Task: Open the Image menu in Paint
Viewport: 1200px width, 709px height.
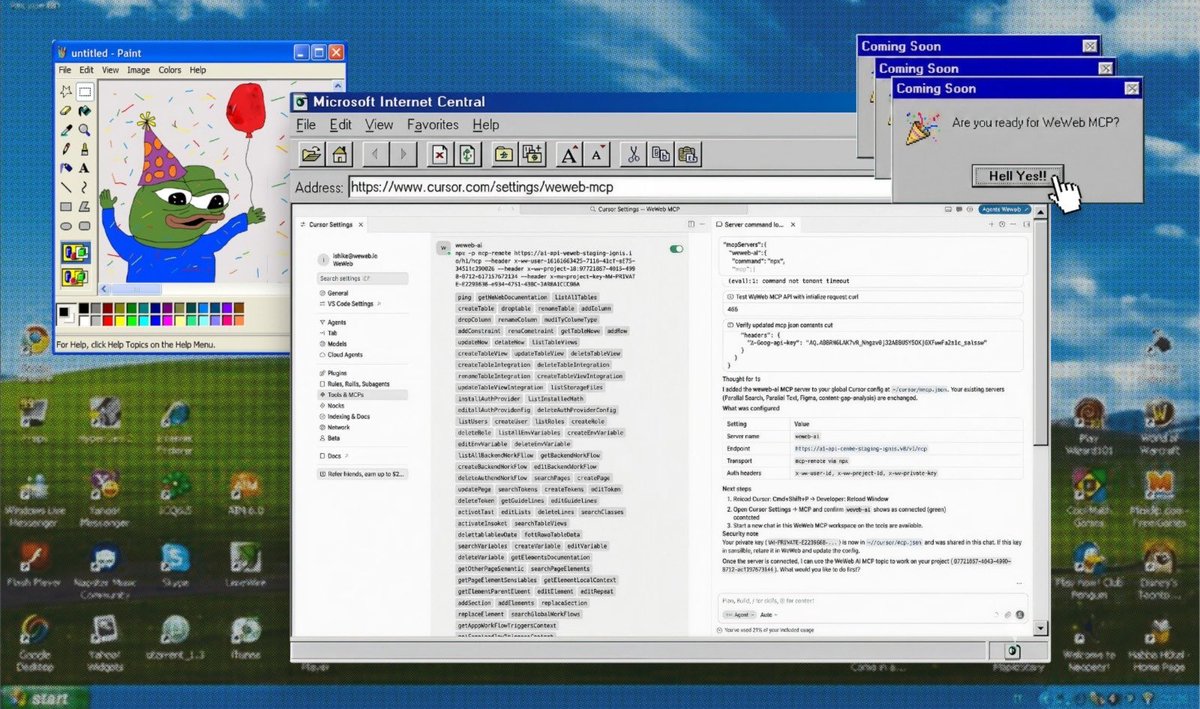Action: (138, 70)
